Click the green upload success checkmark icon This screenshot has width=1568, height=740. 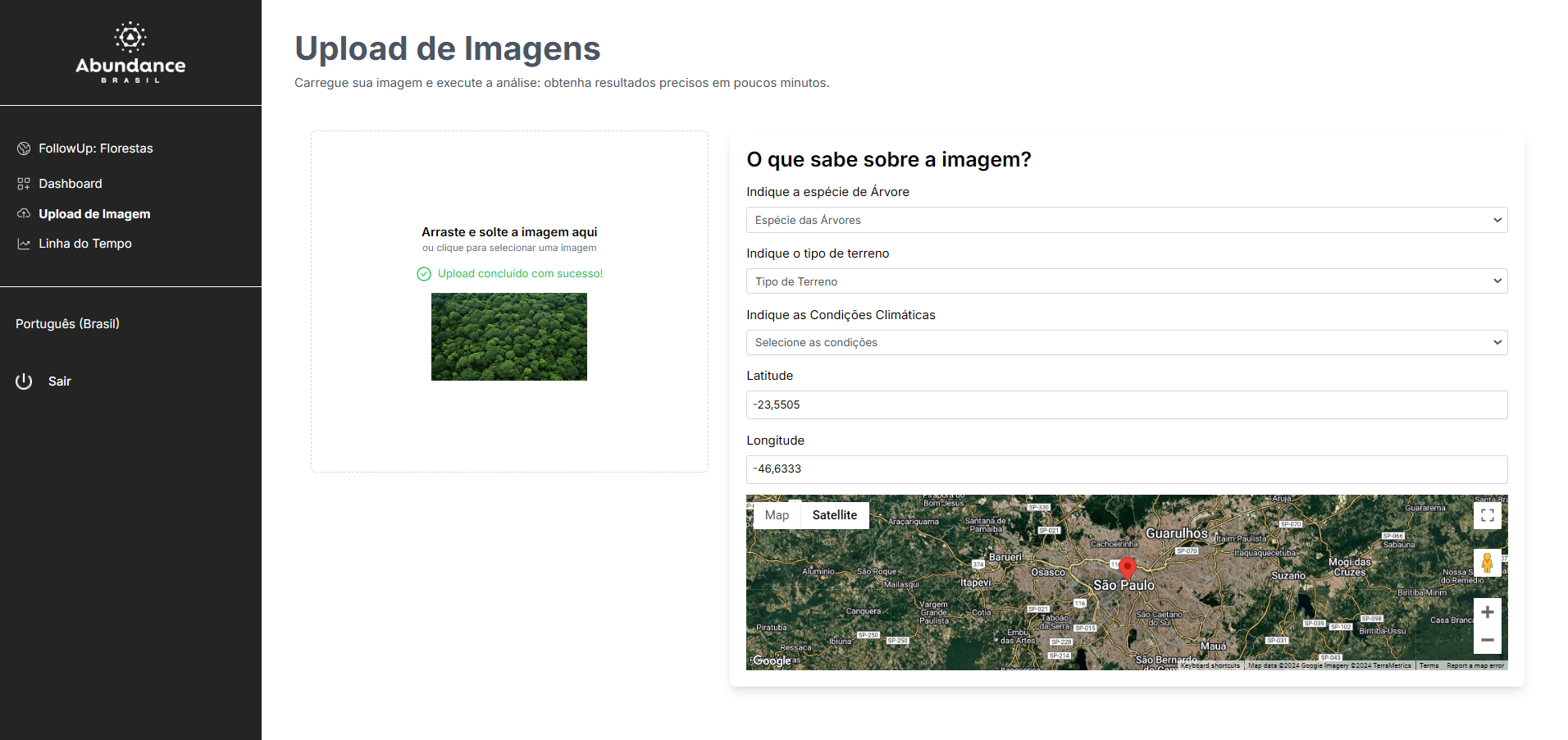click(424, 274)
